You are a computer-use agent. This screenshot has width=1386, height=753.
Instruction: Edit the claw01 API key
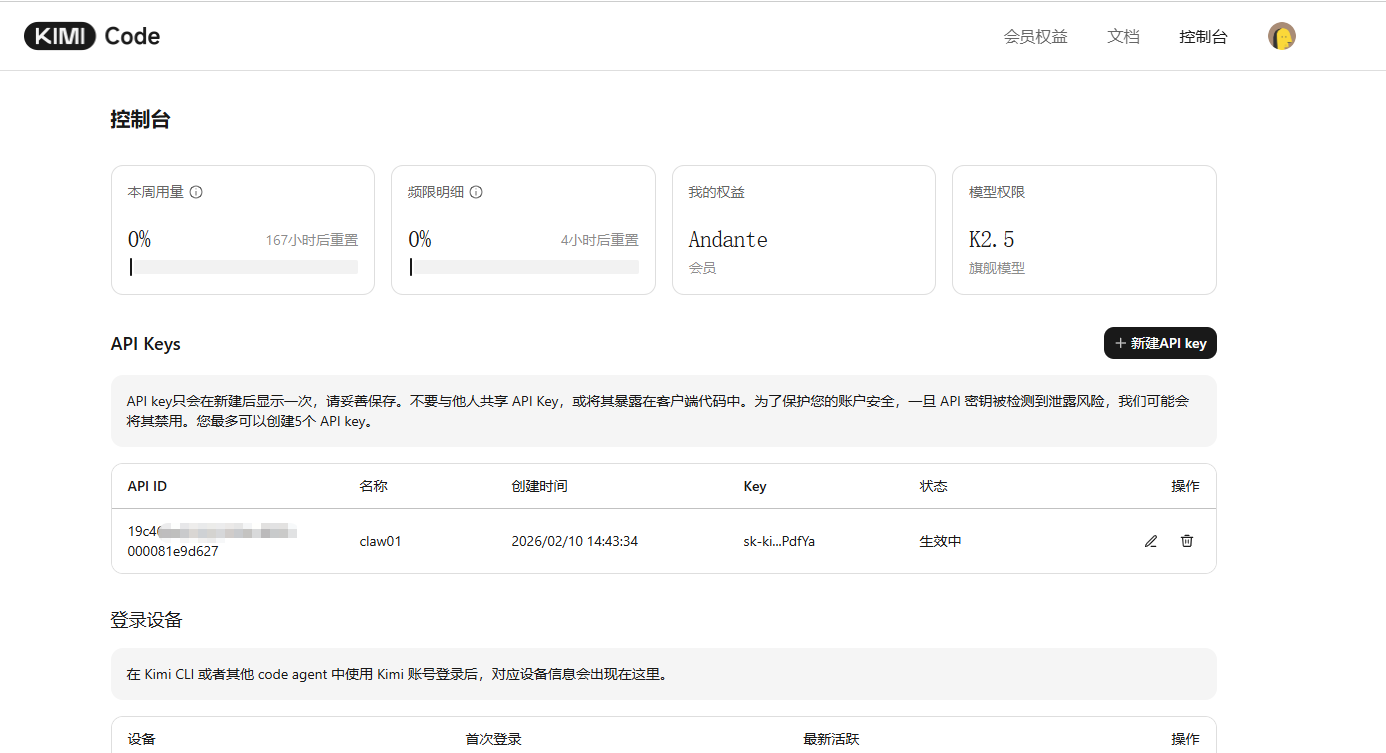1151,541
